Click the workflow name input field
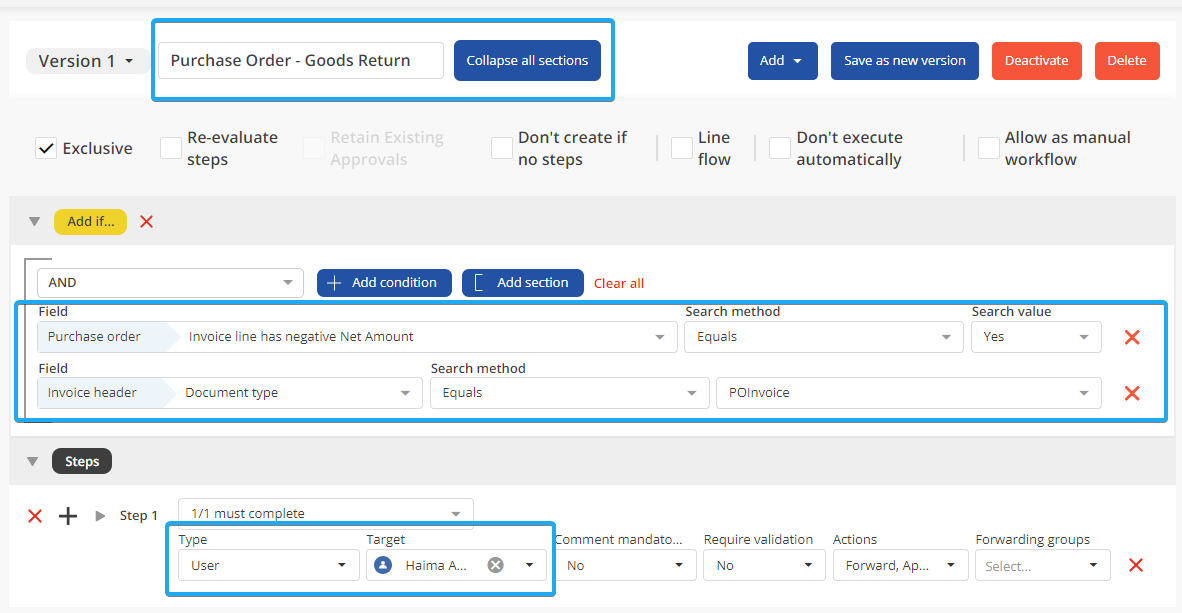The width and height of the screenshot is (1182, 613). coord(300,61)
